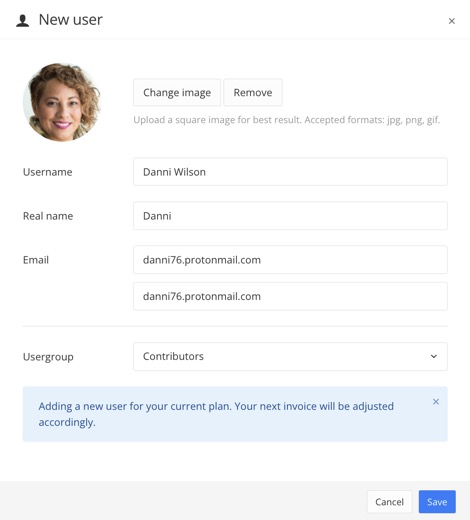
Task: Click the Real name label
Action: click(x=48, y=216)
